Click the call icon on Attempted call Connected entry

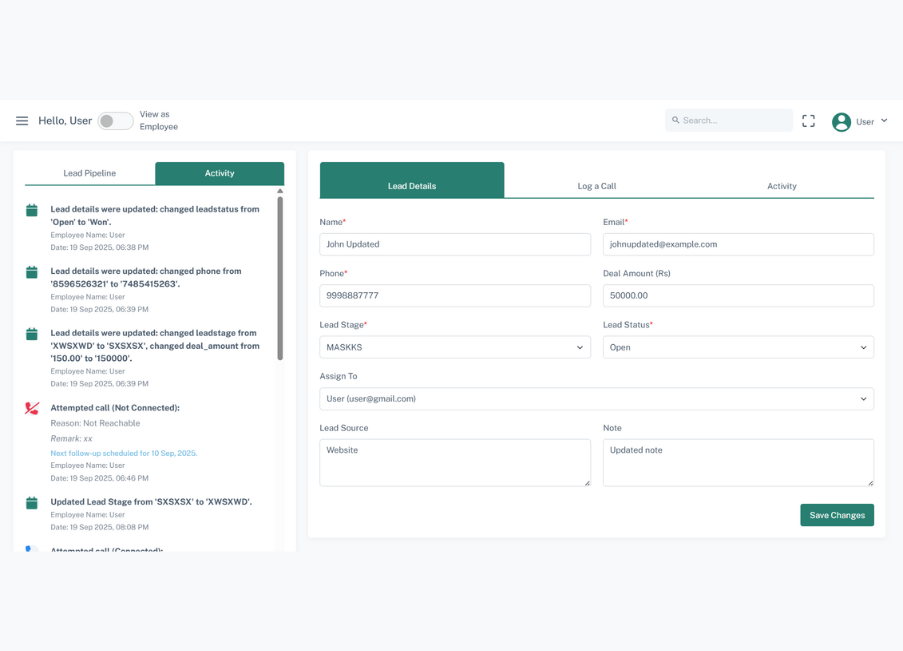[30, 549]
